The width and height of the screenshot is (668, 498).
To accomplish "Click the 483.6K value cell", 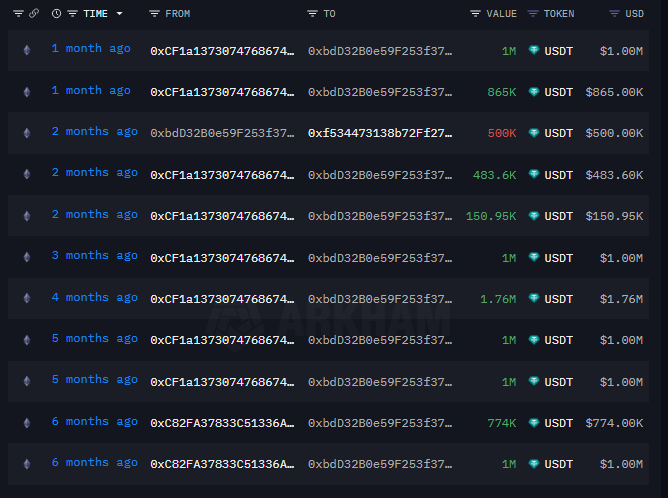I will coord(495,175).
